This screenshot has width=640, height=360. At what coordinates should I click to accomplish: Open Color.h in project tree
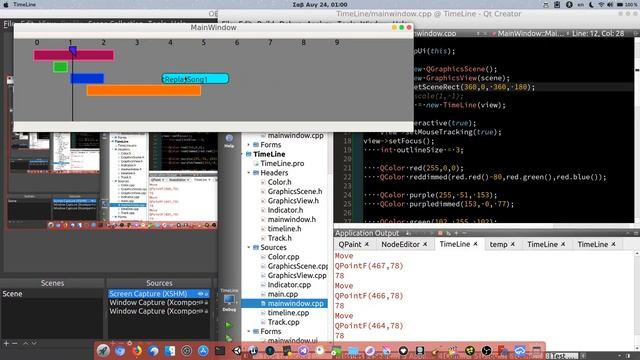point(279,182)
